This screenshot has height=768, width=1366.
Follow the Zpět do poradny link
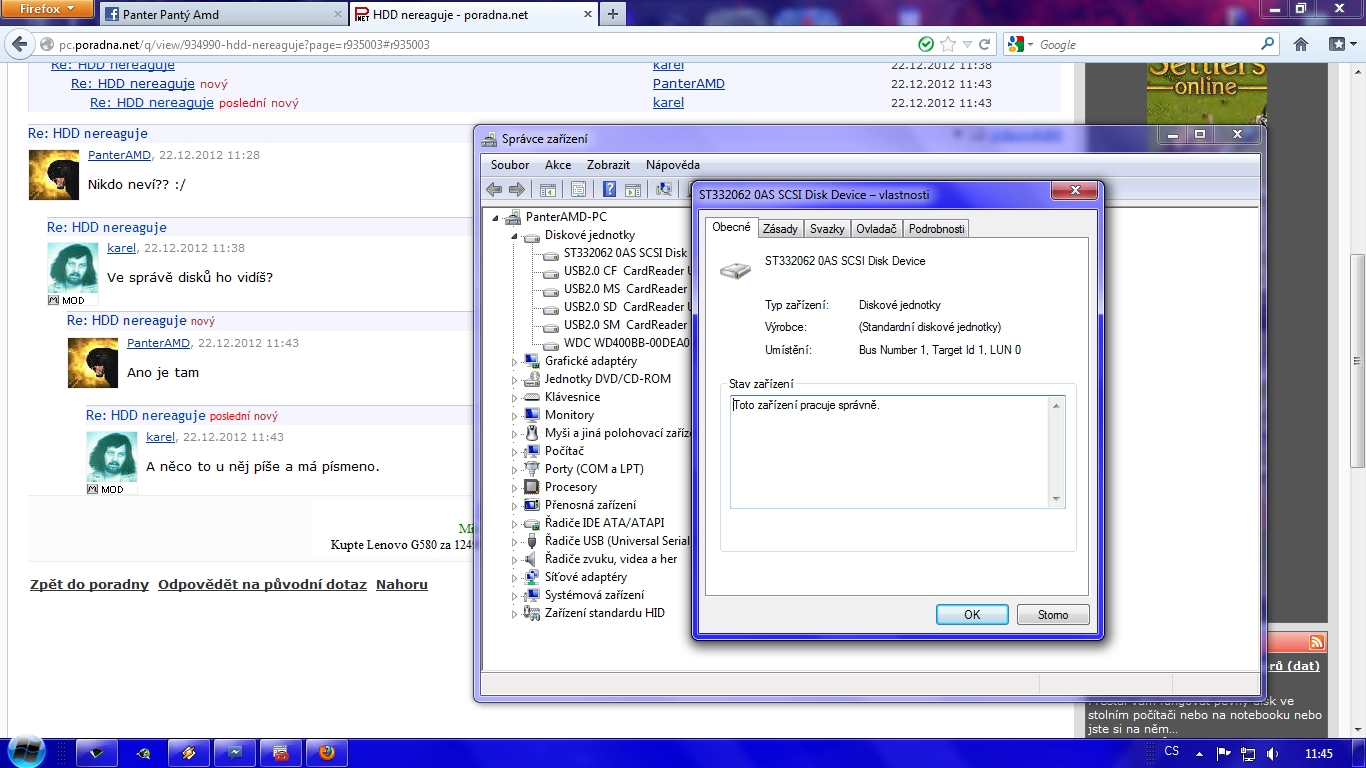click(x=89, y=585)
